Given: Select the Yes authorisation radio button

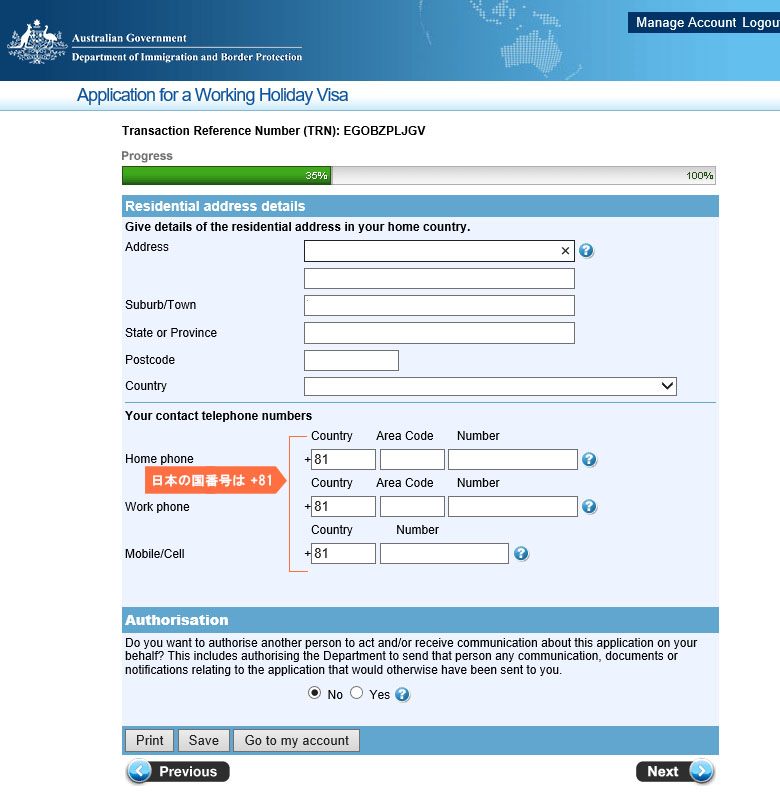Looking at the screenshot, I should [x=356, y=693].
